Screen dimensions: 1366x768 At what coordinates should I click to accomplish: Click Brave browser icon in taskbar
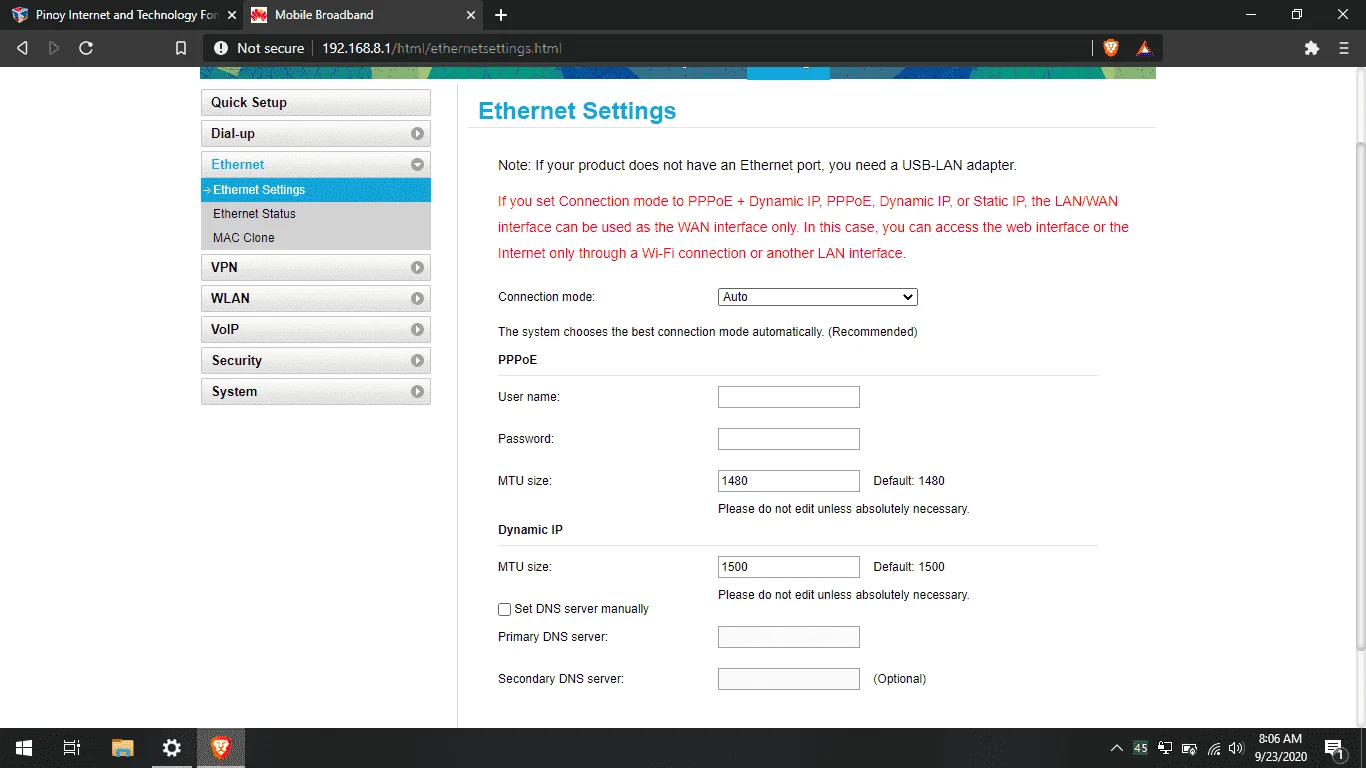point(220,748)
